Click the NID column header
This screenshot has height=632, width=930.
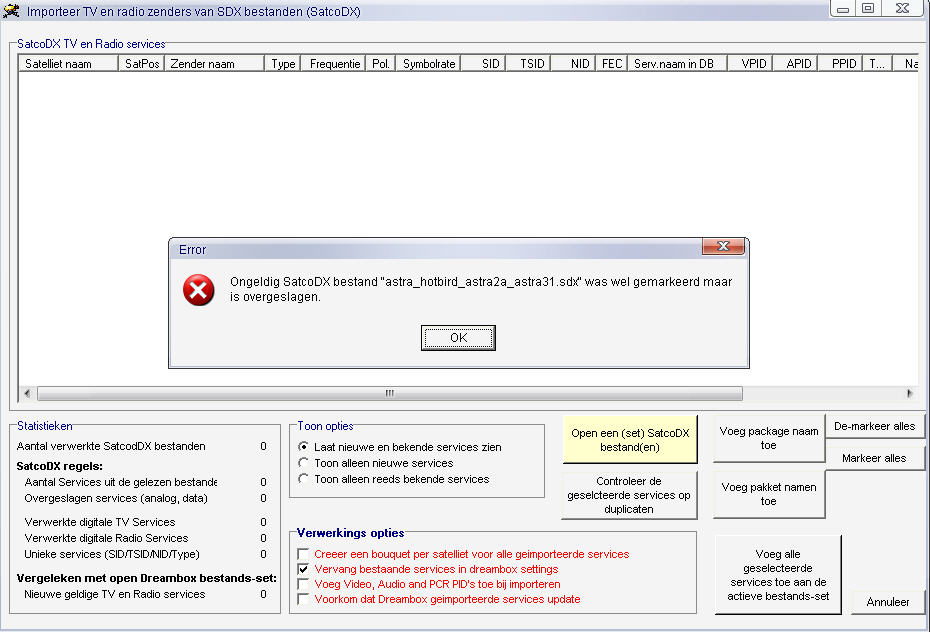(573, 63)
